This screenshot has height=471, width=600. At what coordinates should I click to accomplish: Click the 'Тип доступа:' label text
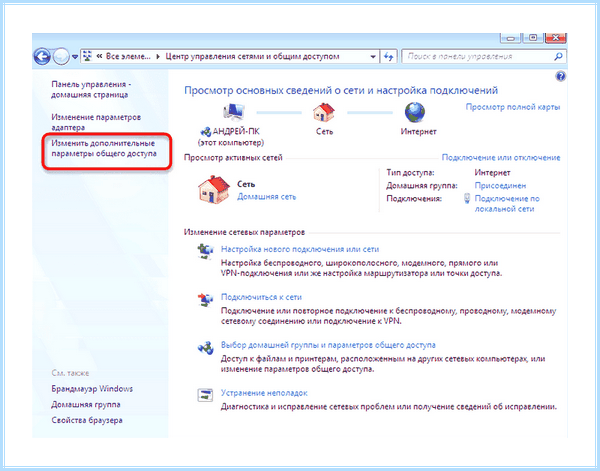pyautogui.click(x=410, y=173)
